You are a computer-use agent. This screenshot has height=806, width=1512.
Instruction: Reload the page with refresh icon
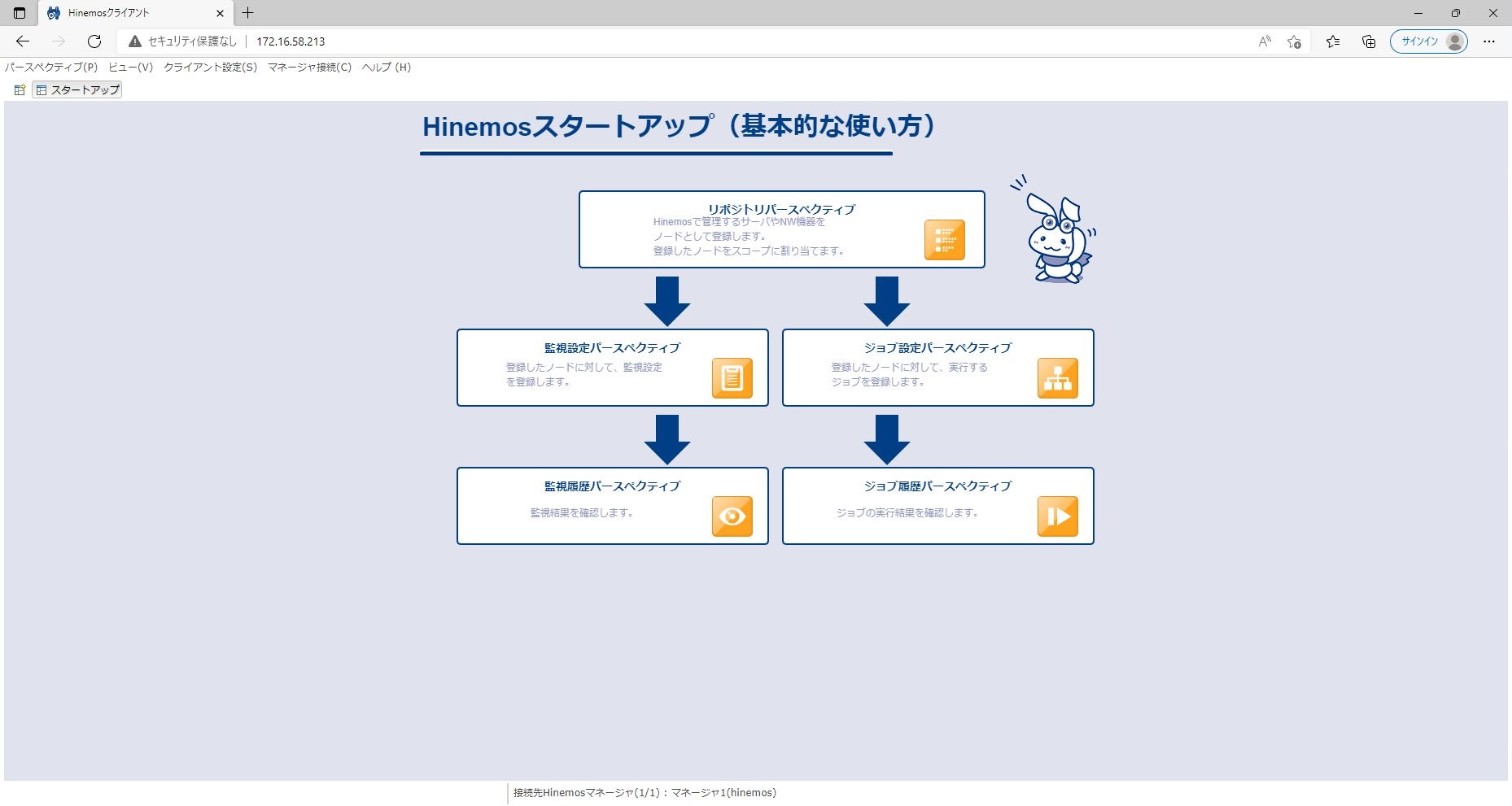pyautogui.click(x=94, y=41)
